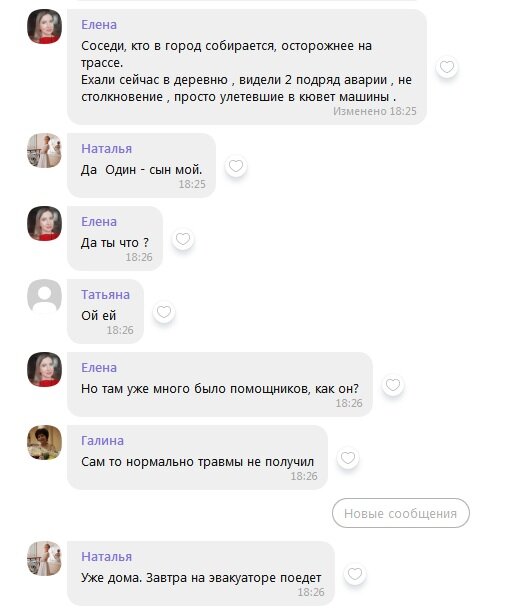This screenshot has height=611, width=525.
Task: Like Татьяна's "Ой ей" message
Action: point(164,312)
